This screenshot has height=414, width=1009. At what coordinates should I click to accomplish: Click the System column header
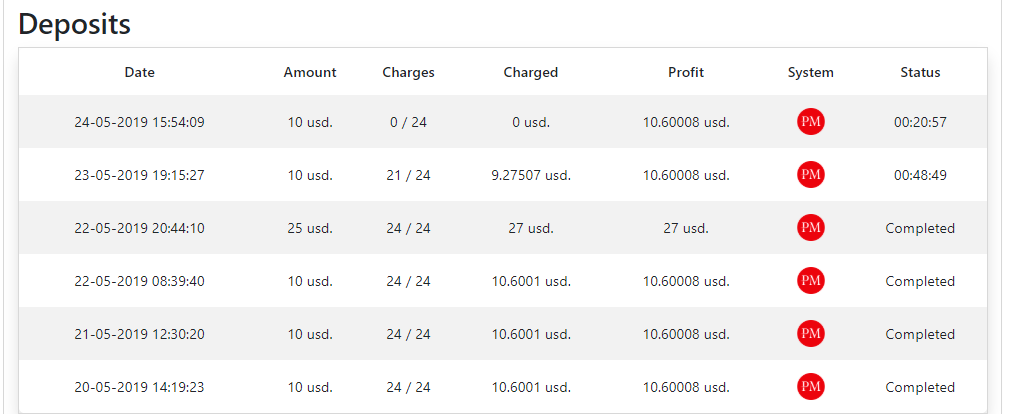(x=811, y=72)
